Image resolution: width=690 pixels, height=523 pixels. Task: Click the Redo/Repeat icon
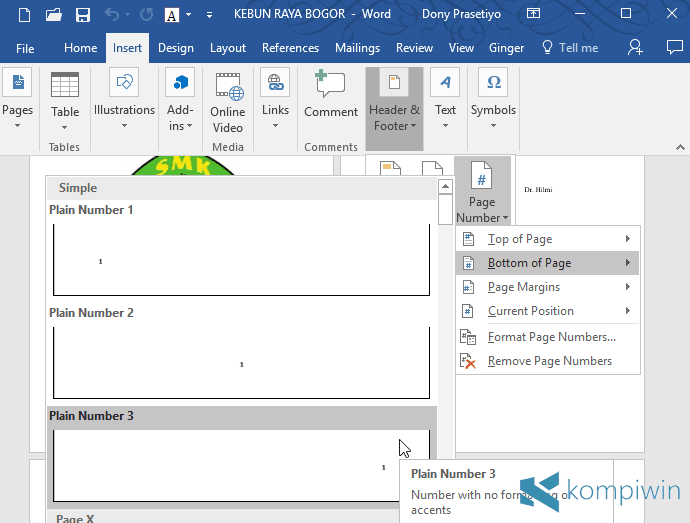[x=147, y=15]
